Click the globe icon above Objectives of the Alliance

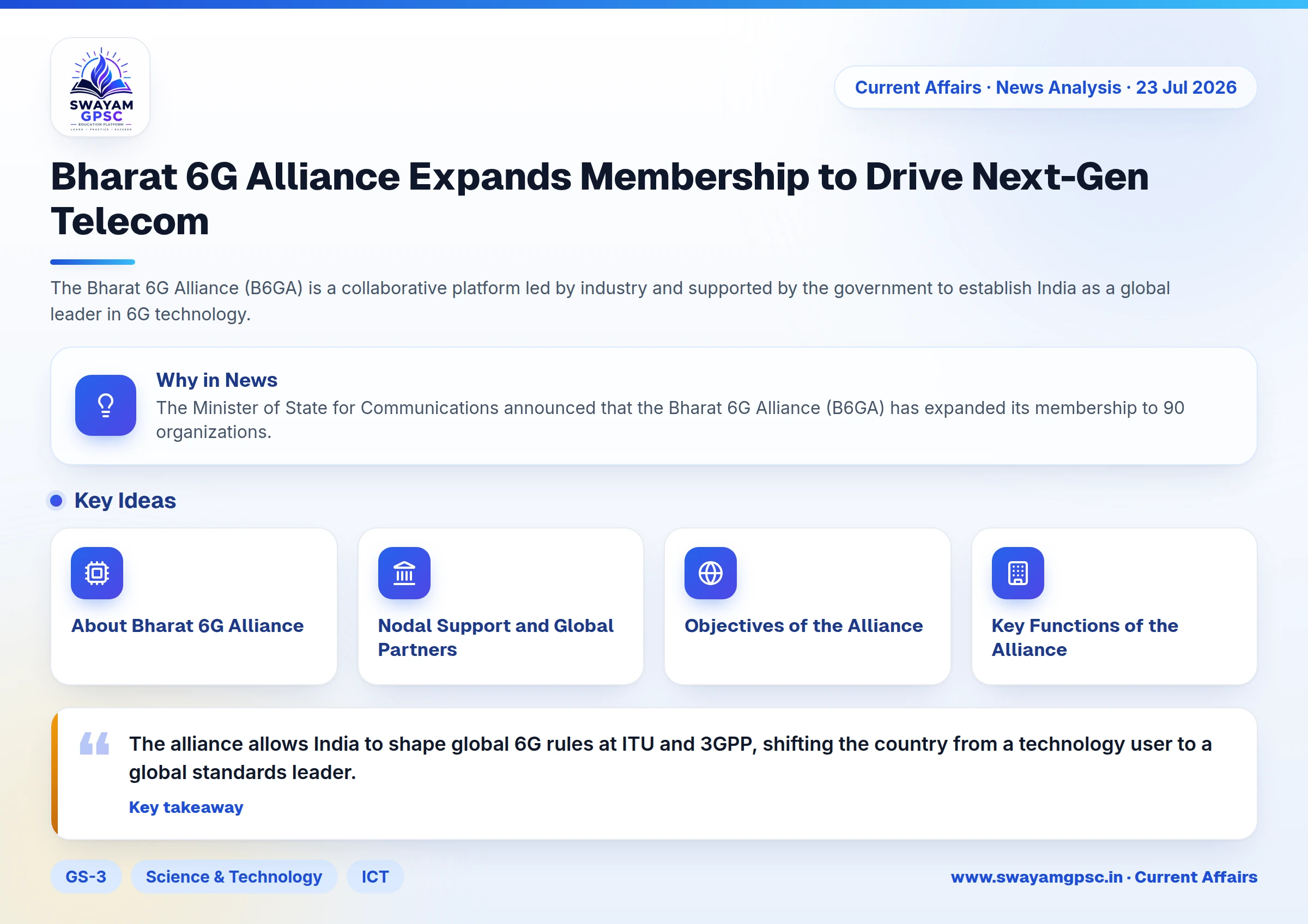click(x=710, y=573)
